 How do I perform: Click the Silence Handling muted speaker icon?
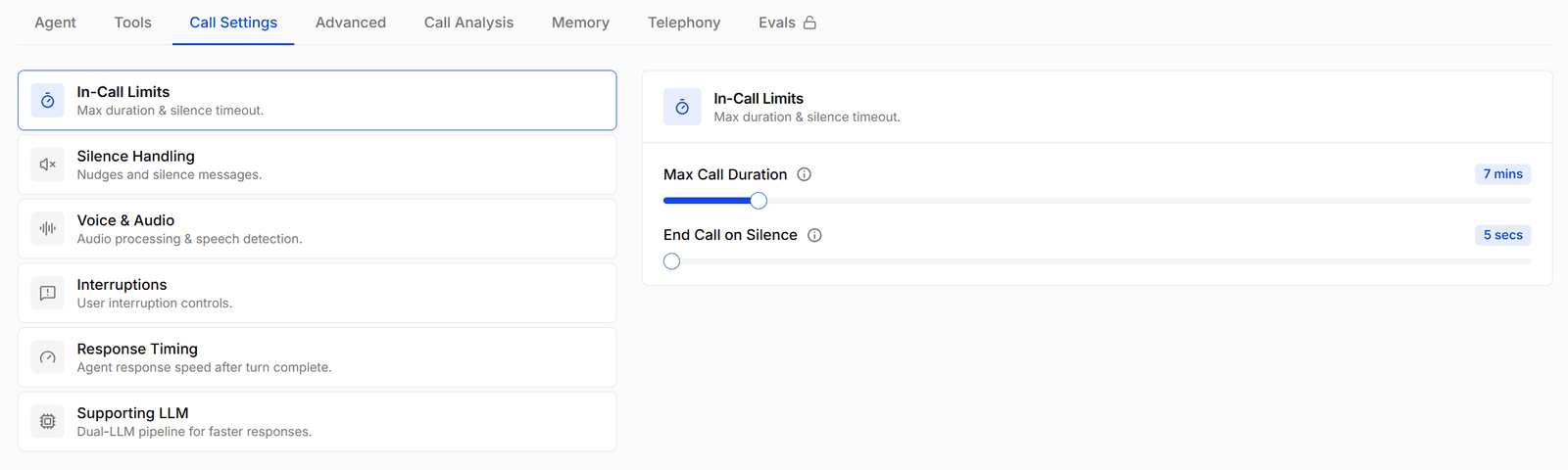point(47,164)
